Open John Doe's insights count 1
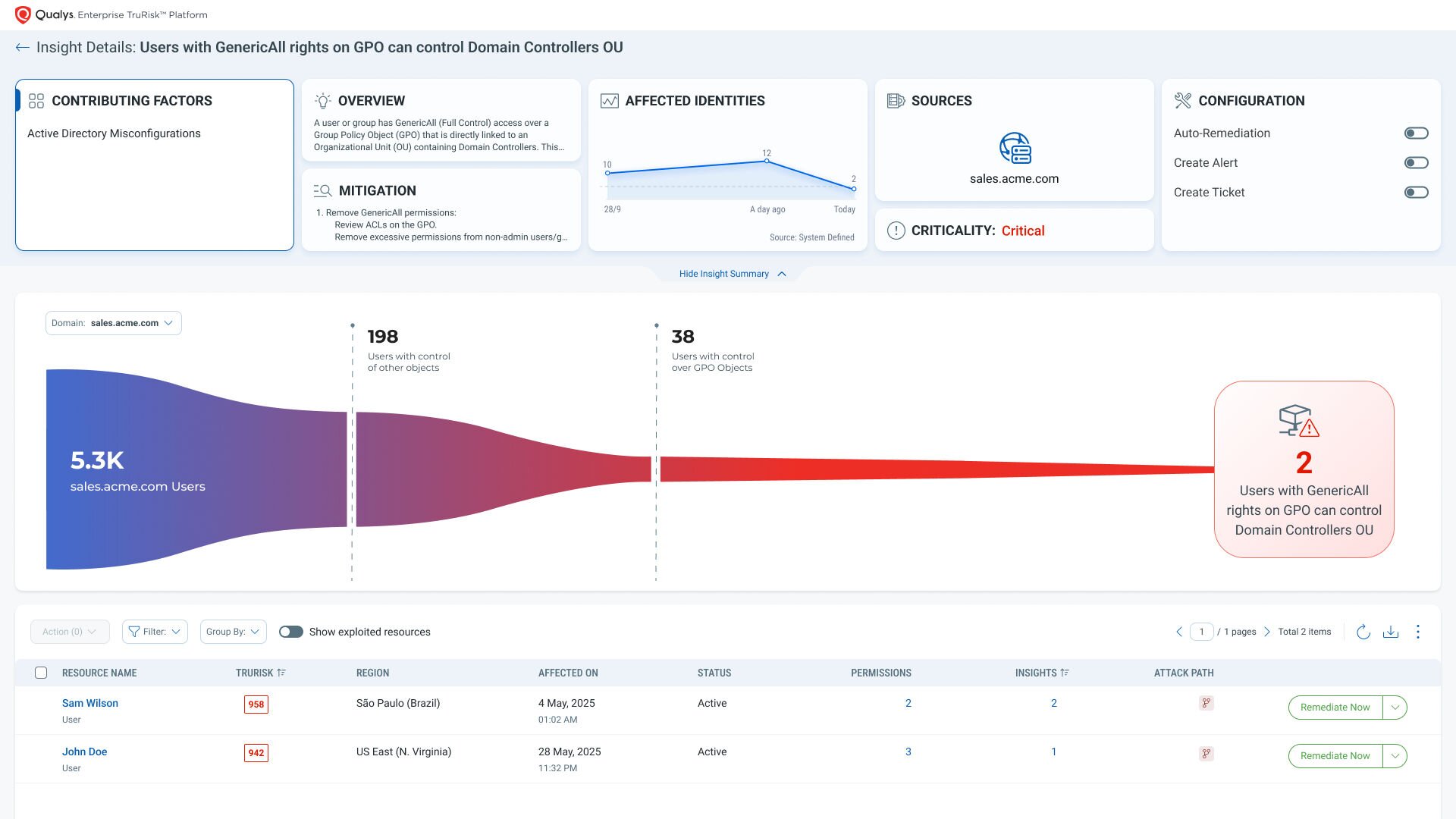 1053,752
